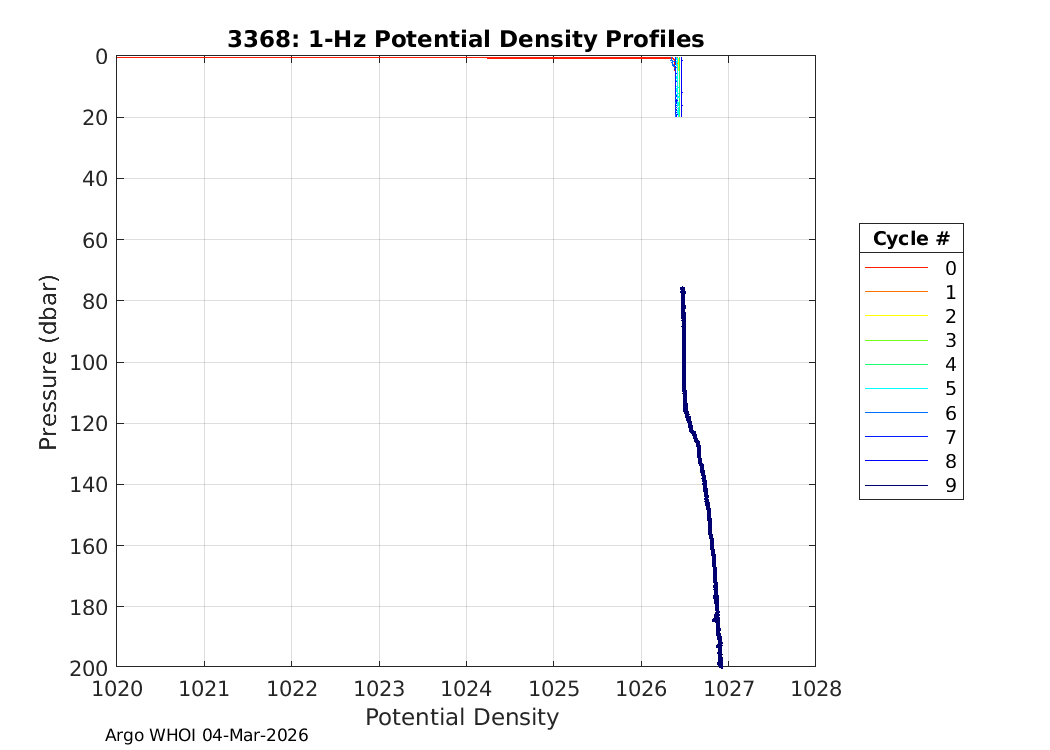Viewport: 1050px width, 750px height.
Task: Select the dark Cycle 9 legend line
Action: [896, 486]
